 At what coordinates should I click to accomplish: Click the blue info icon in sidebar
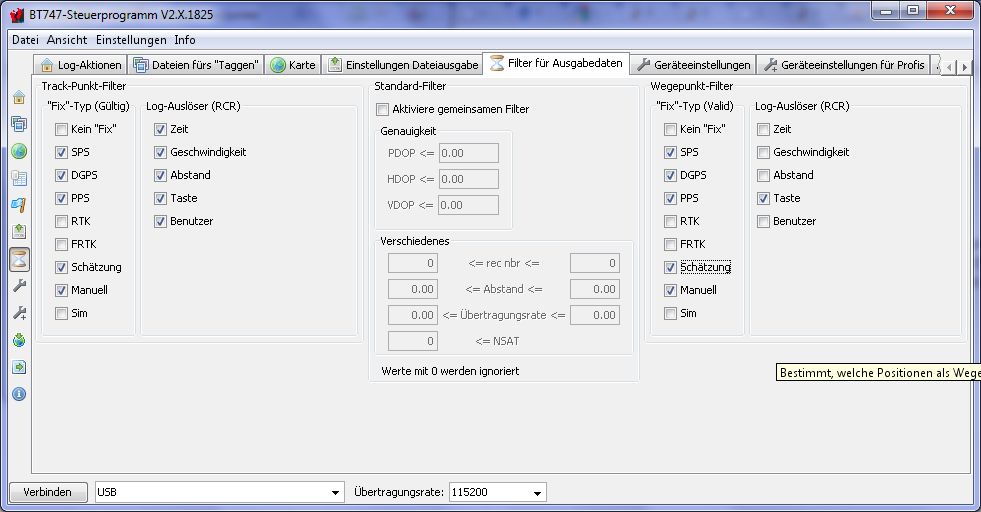coord(19,394)
